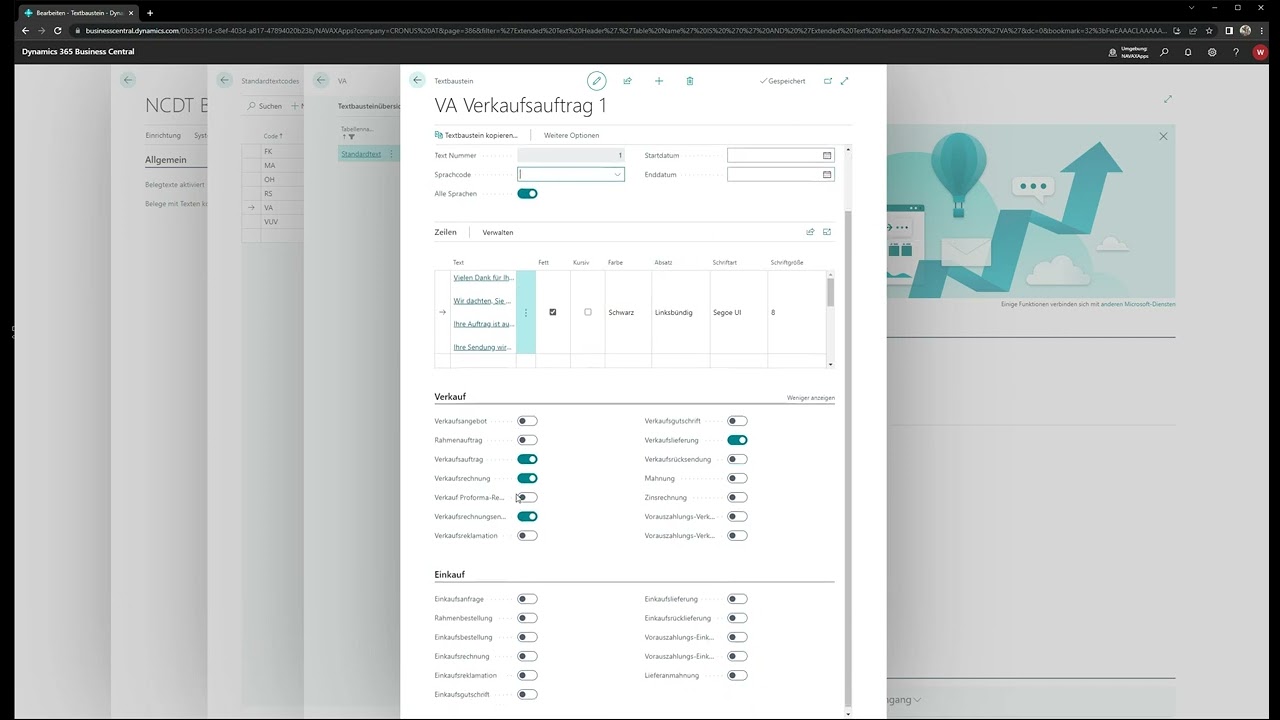Disable Verkaufslieferung switch

pyautogui.click(x=737, y=440)
